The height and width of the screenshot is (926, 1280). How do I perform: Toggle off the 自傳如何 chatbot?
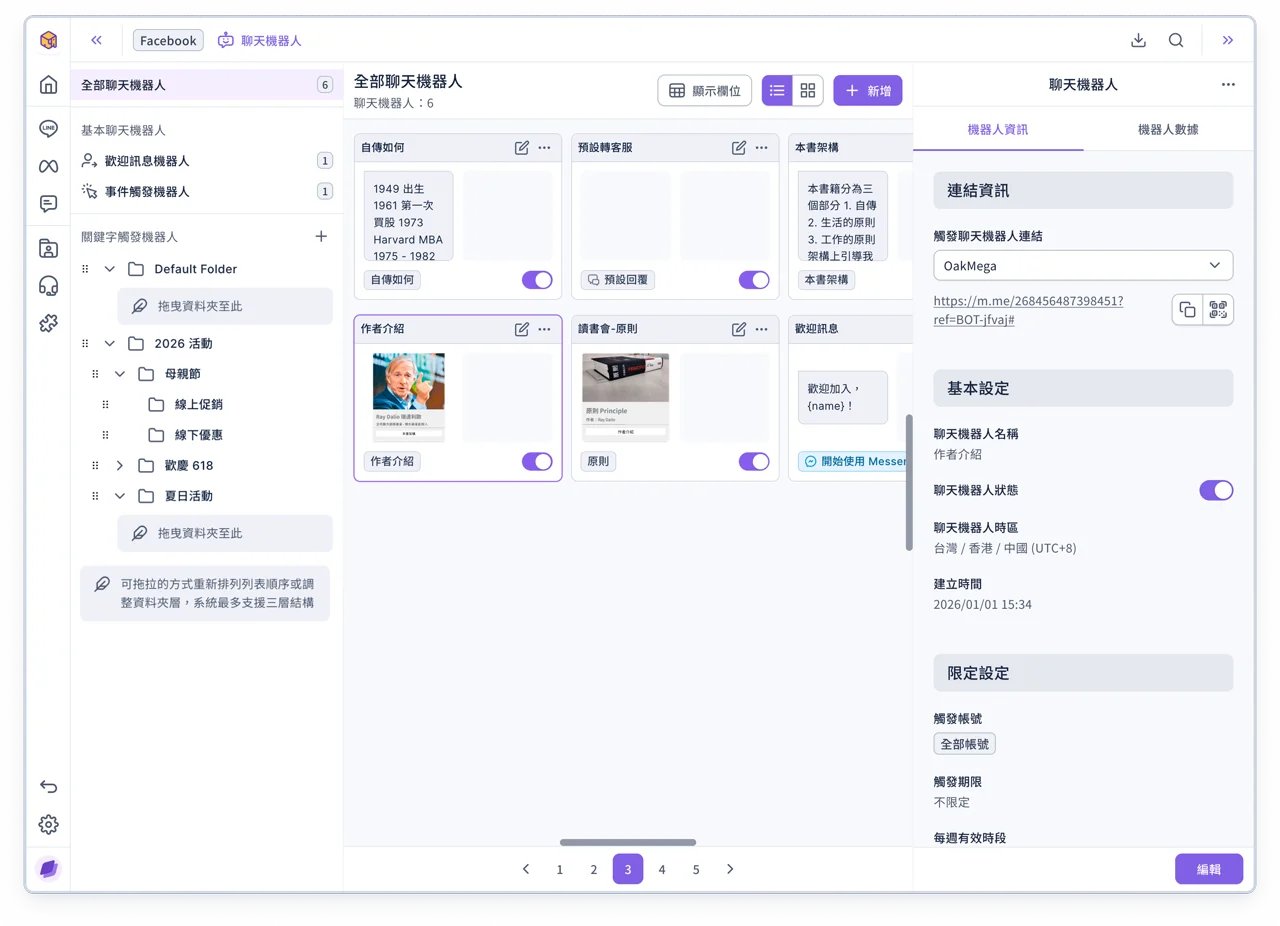click(537, 280)
